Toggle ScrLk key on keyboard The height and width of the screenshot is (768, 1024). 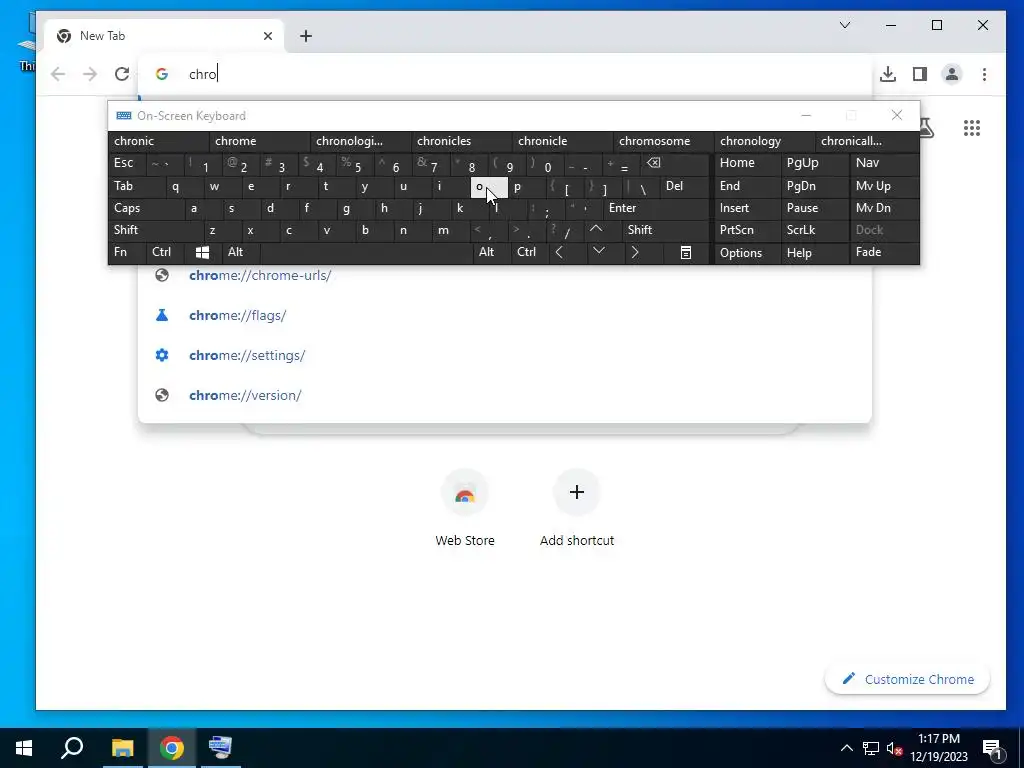pos(814,230)
